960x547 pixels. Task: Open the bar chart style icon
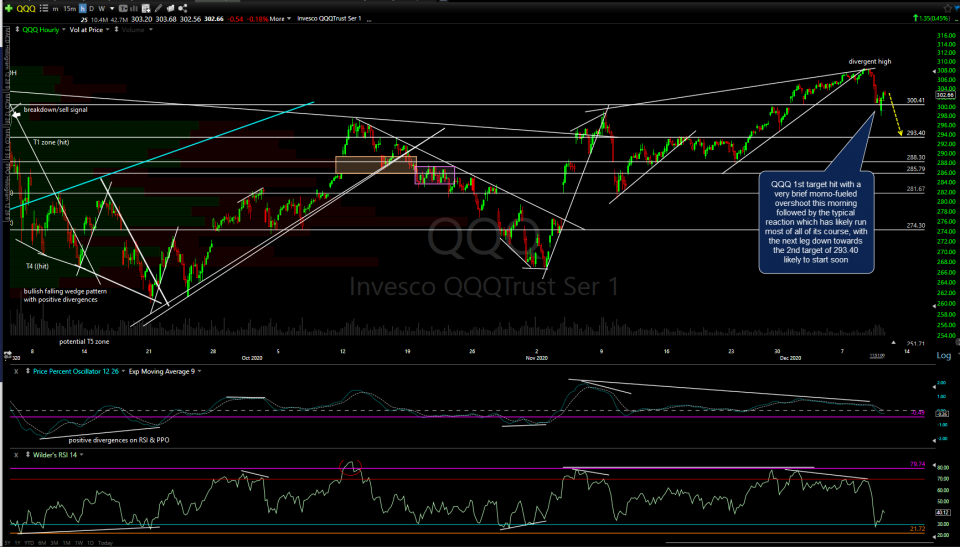tap(134, 9)
